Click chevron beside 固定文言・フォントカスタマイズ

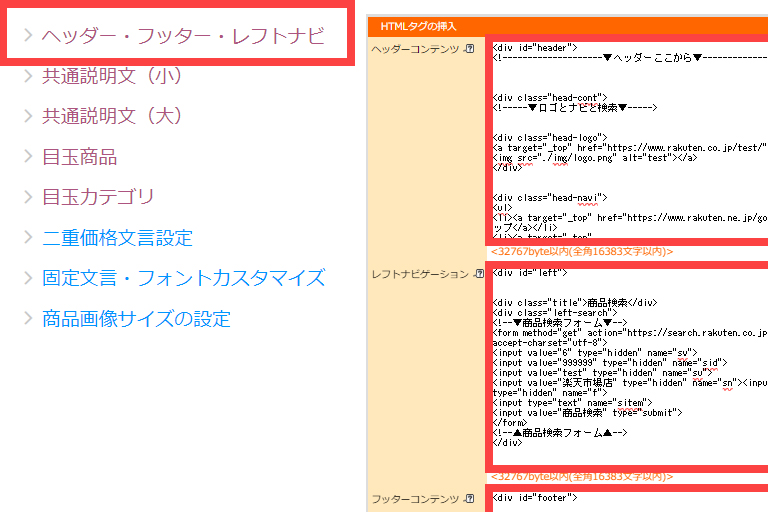(28, 278)
